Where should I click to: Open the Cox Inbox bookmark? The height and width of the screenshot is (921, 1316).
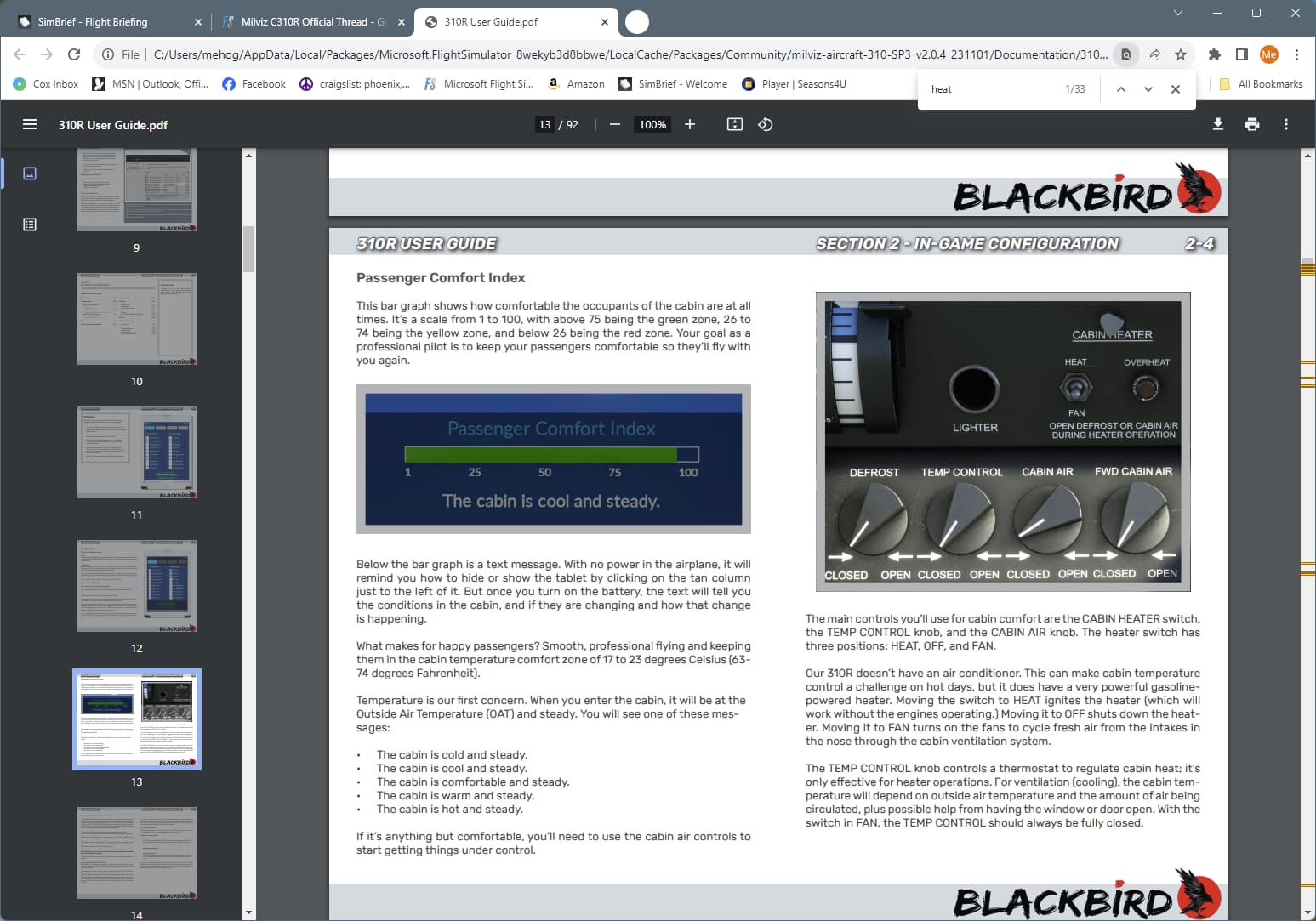click(46, 84)
